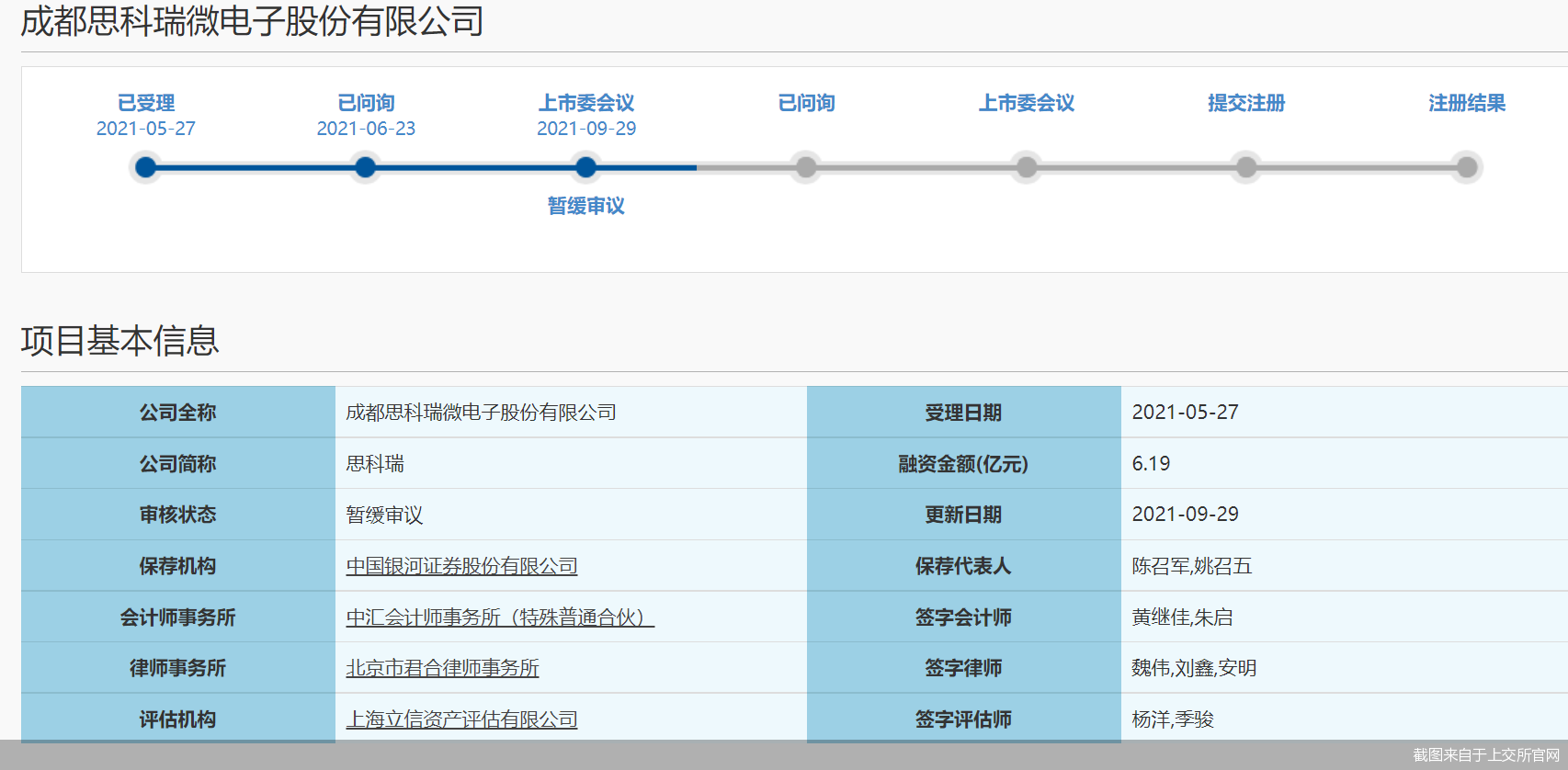Screen dimensions: 1568x770
Task: Click the 更新日期 header cell
Action: [x=964, y=515]
